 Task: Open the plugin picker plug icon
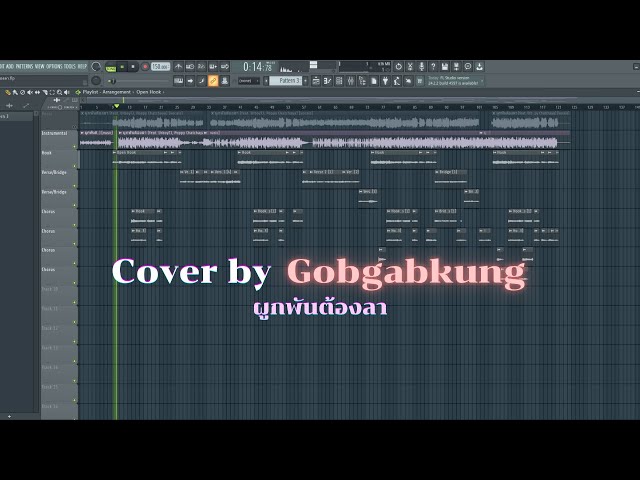[x=385, y=81]
